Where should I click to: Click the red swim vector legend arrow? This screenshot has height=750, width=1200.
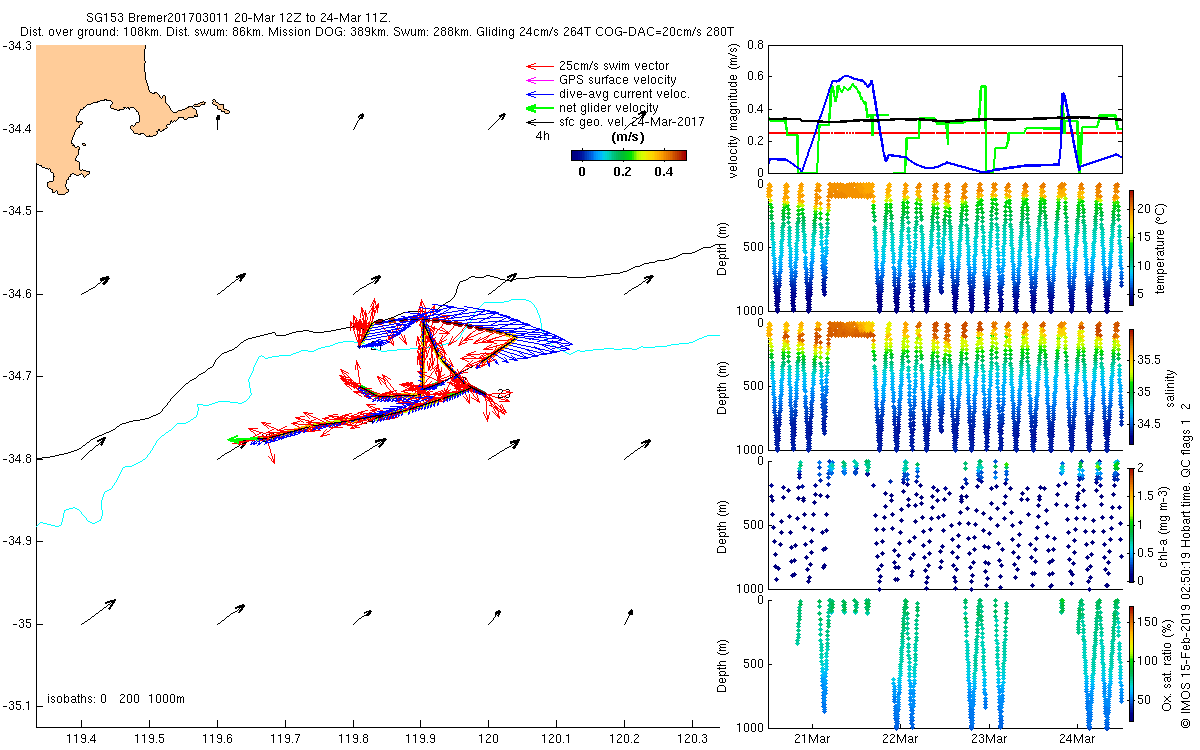point(539,66)
